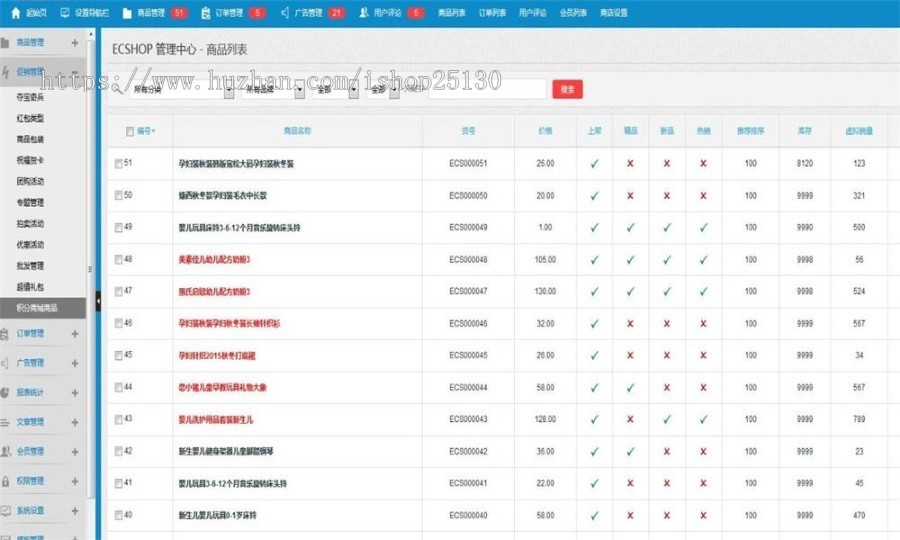Click the sidebar scrollbar up arrow
The image size is (900, 540).
(x=90, y=34)
